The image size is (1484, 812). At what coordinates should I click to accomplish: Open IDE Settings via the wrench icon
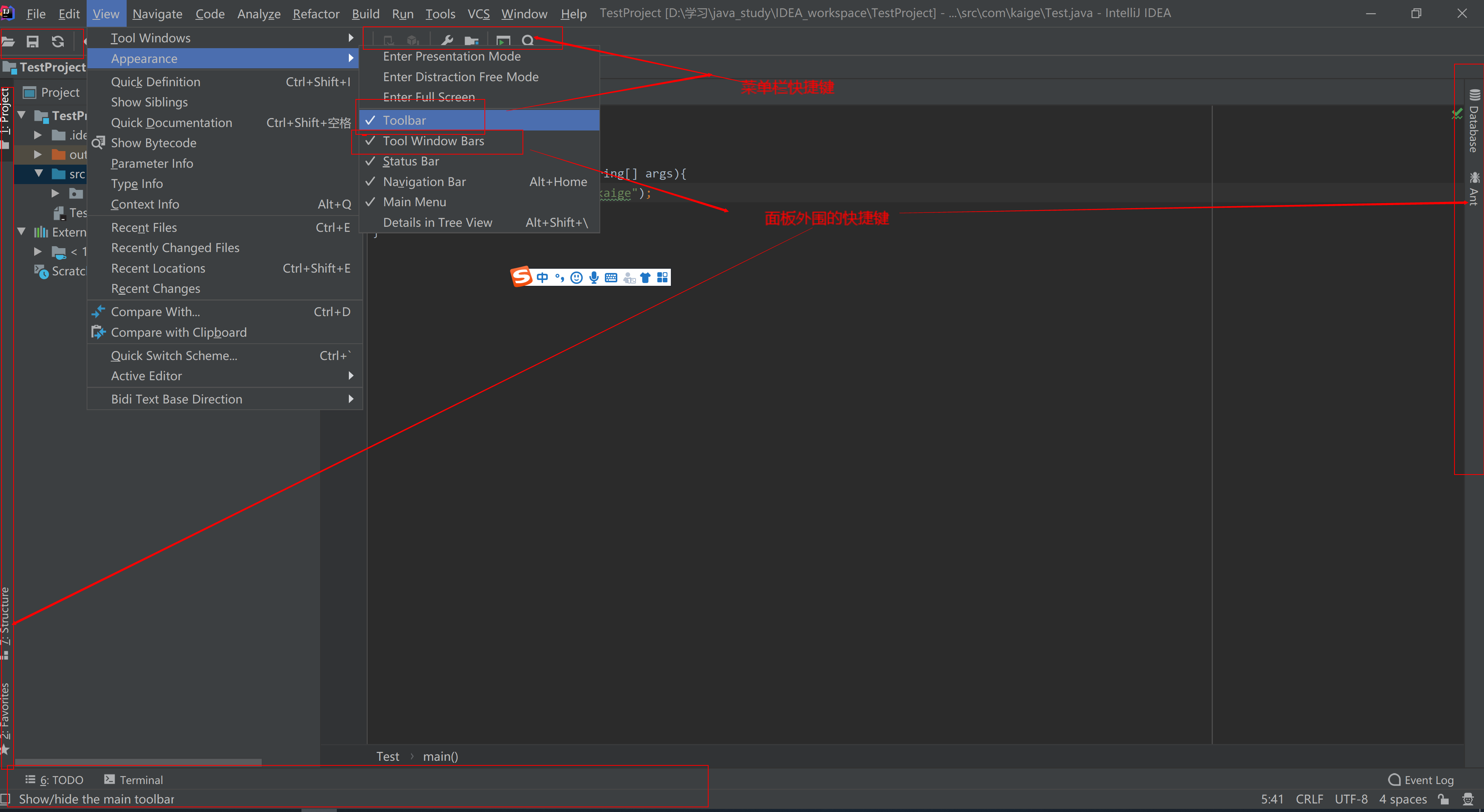tap(446, 40)
